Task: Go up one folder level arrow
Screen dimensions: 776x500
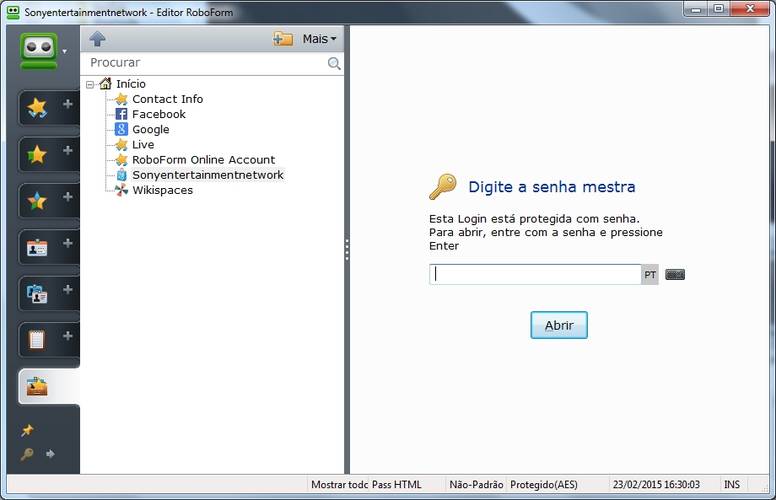Action: [x=97, y=39]
